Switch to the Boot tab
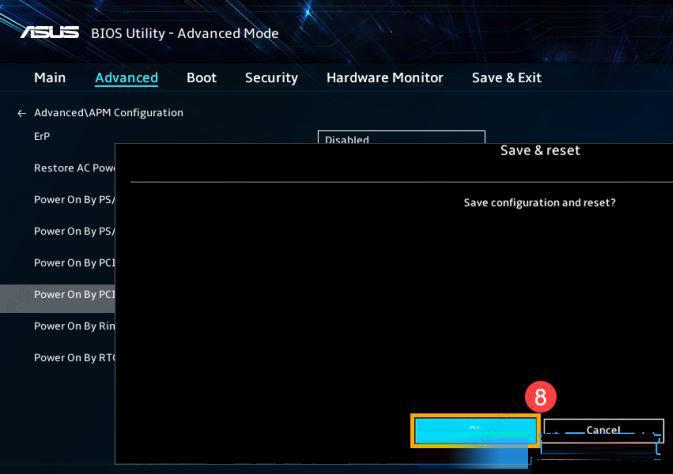This screenshot has height=474, width=673. (201, 78)
